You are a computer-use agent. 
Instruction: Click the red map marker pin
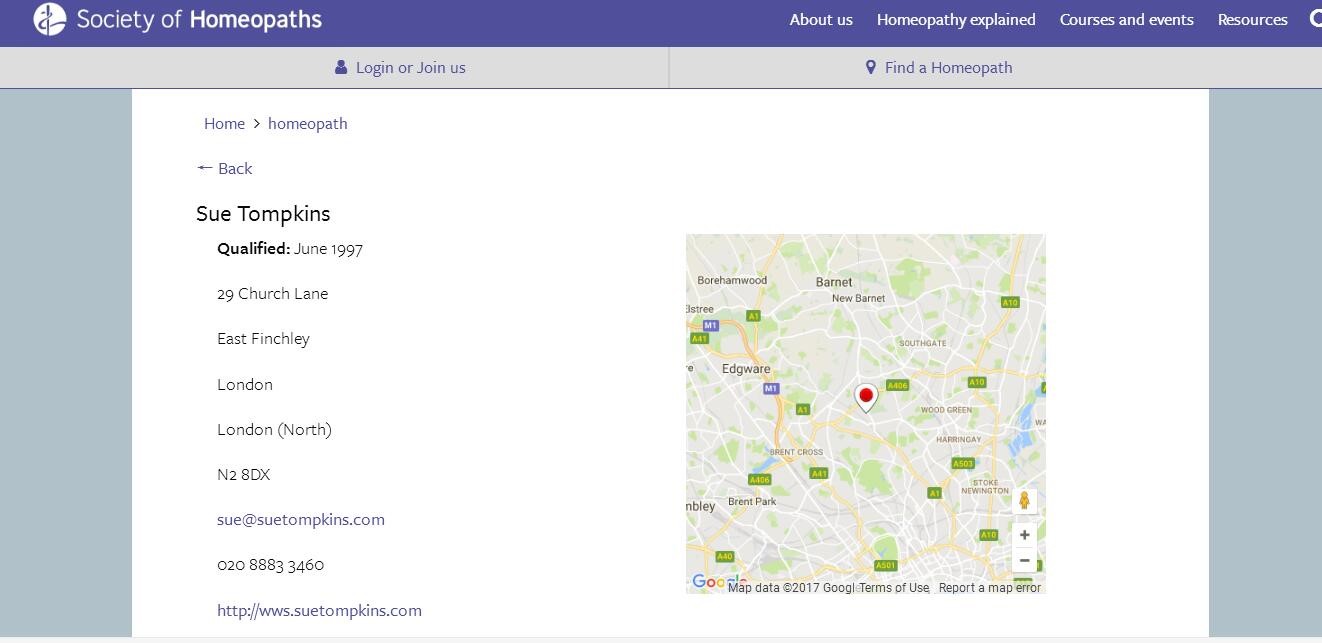pyautogui.click(x=866, y=396)
